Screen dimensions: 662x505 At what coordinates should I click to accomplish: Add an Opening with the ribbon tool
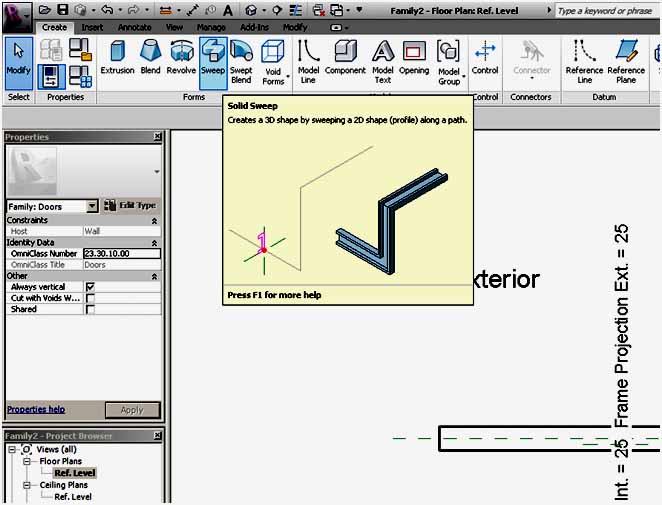(414, 58)
